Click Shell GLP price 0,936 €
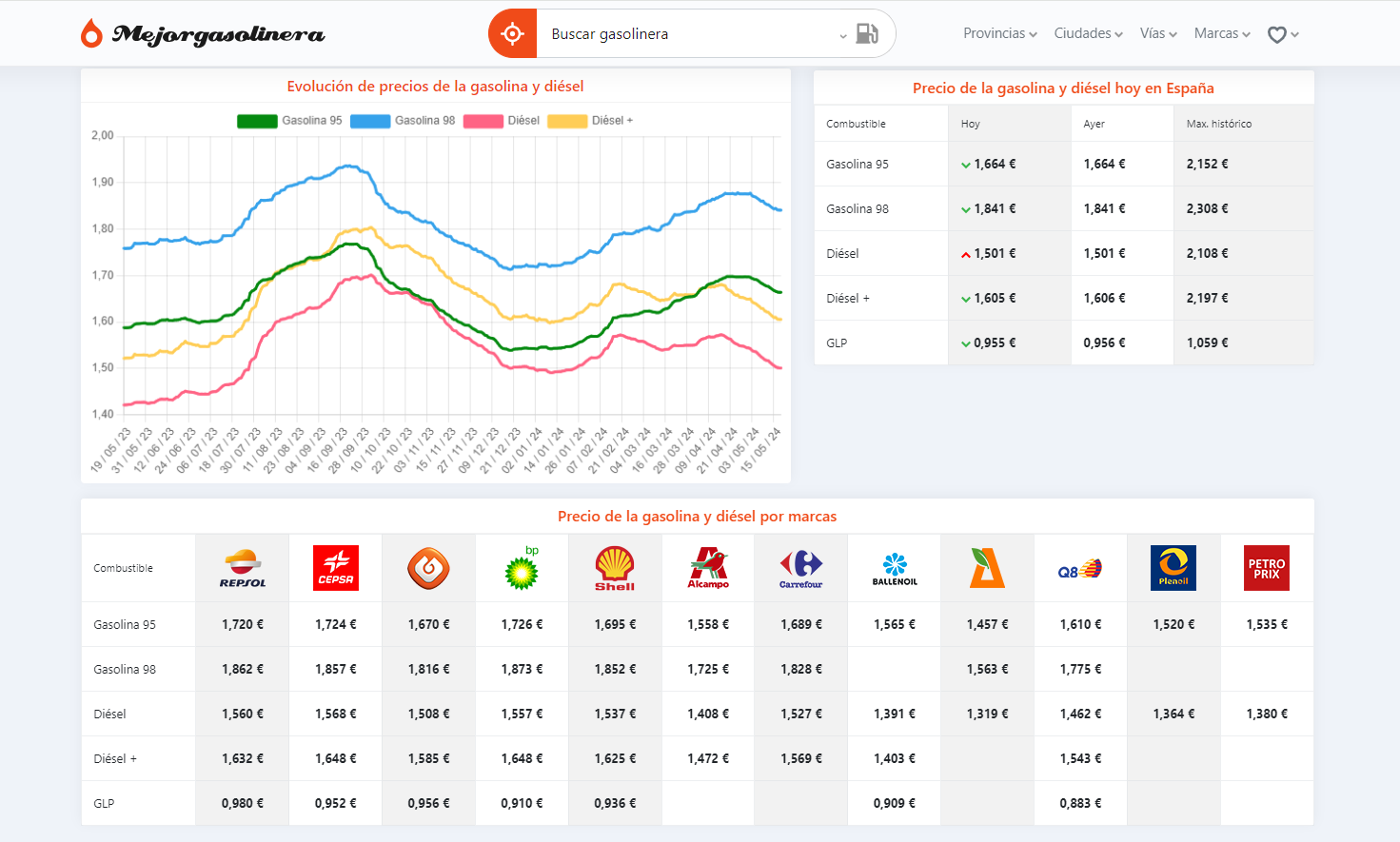The height and width of the screenshot is (842, 1400). point(615,804)
